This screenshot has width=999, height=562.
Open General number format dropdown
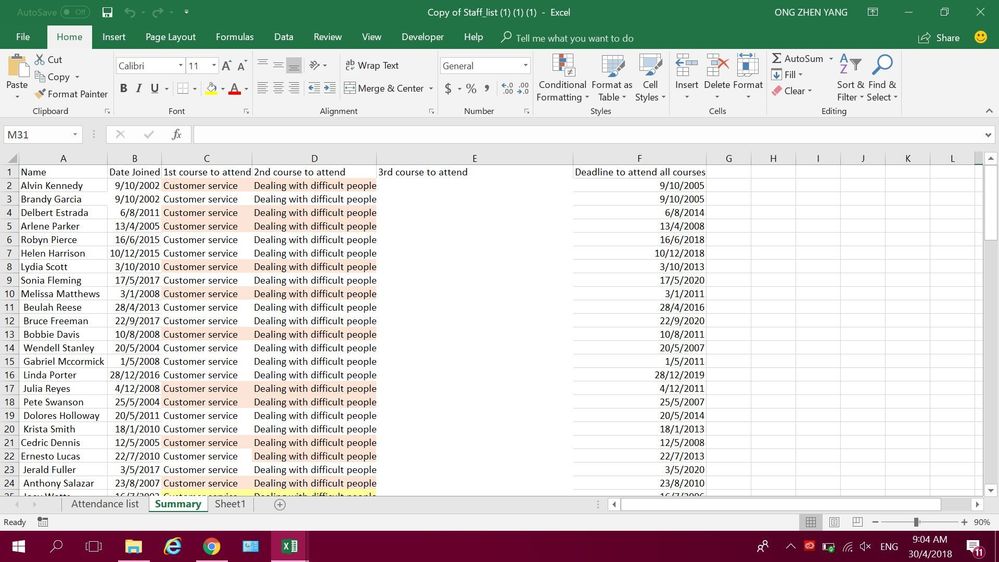coord(525,66)
